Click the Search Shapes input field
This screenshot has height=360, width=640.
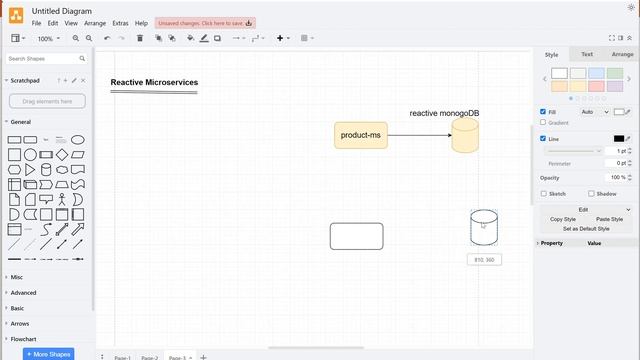pyautogui.click(x=42, y=59)
